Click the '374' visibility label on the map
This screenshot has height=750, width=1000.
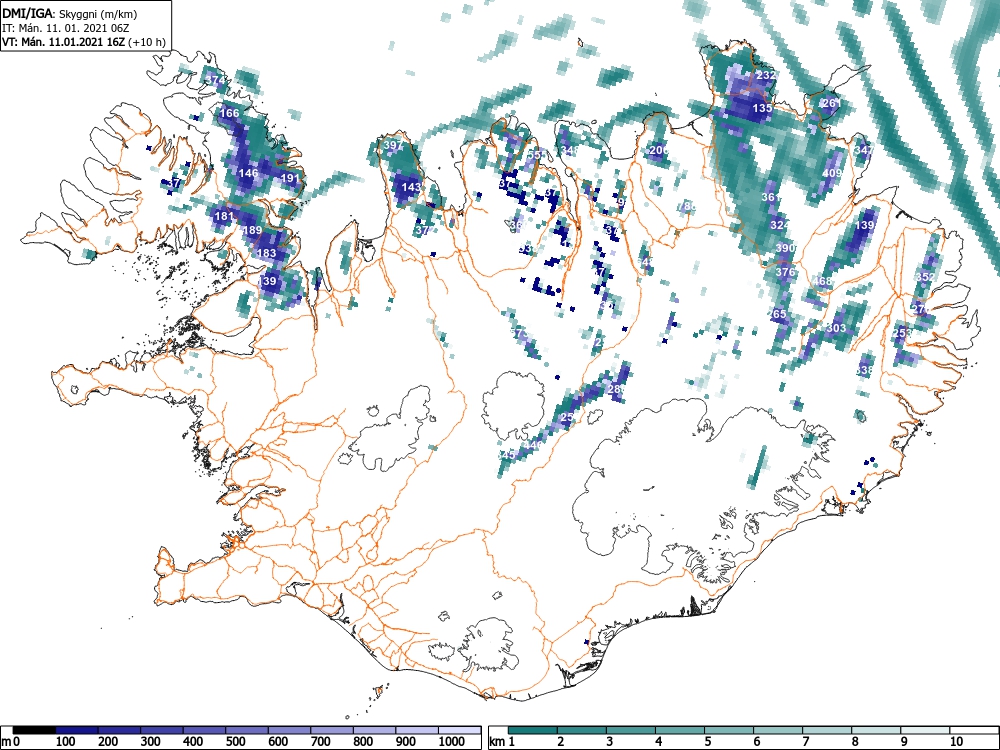[216, 80]
